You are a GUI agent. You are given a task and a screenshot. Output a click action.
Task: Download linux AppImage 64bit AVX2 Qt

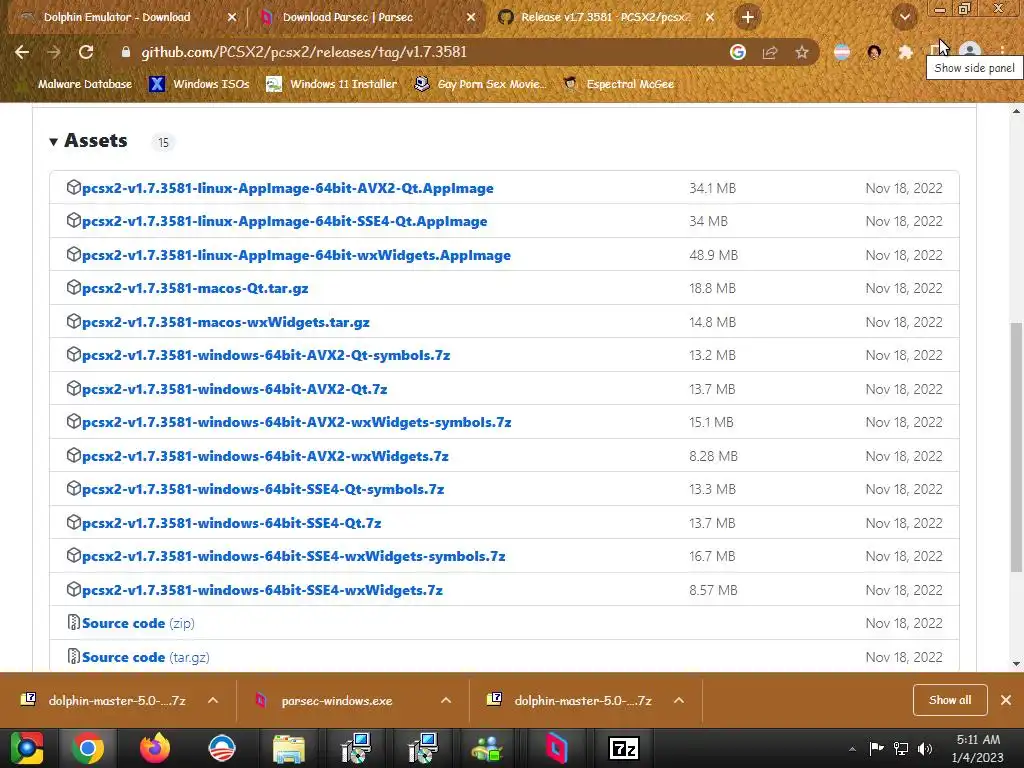(287, 188)
